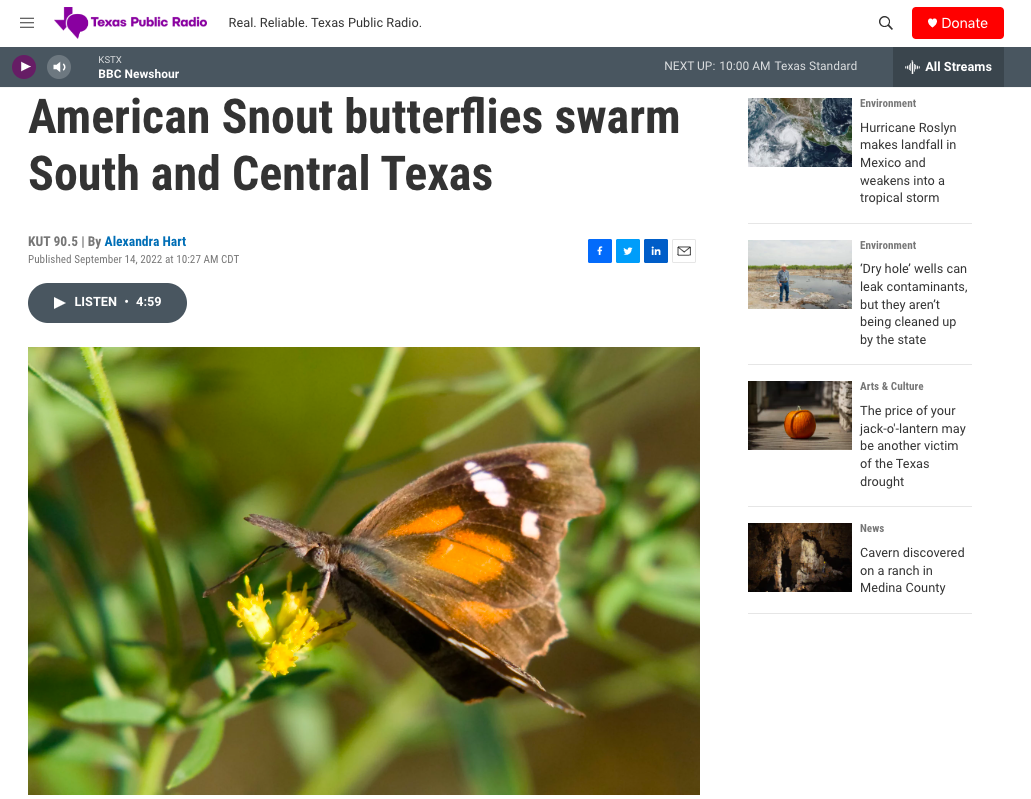Play the KSTX live stream
Viewport: 1031px width, 799px height.
point(24,66)
